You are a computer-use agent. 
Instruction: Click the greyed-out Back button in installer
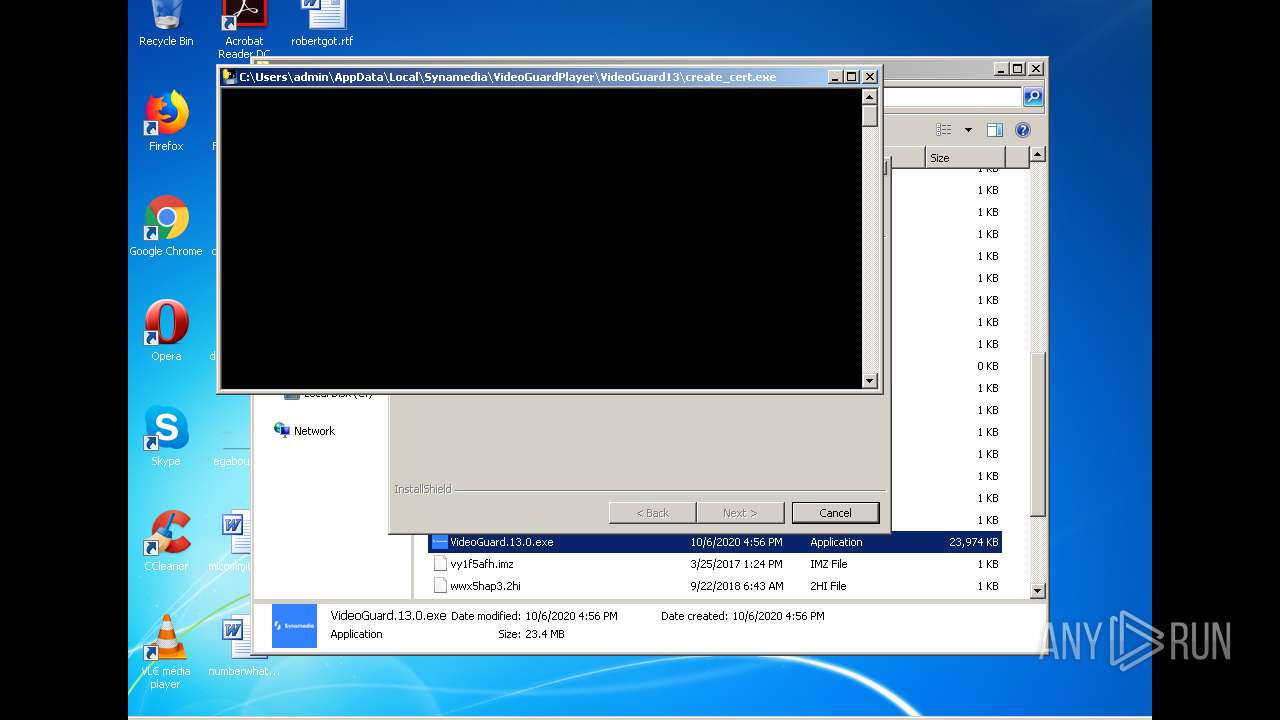pos(652,513)
